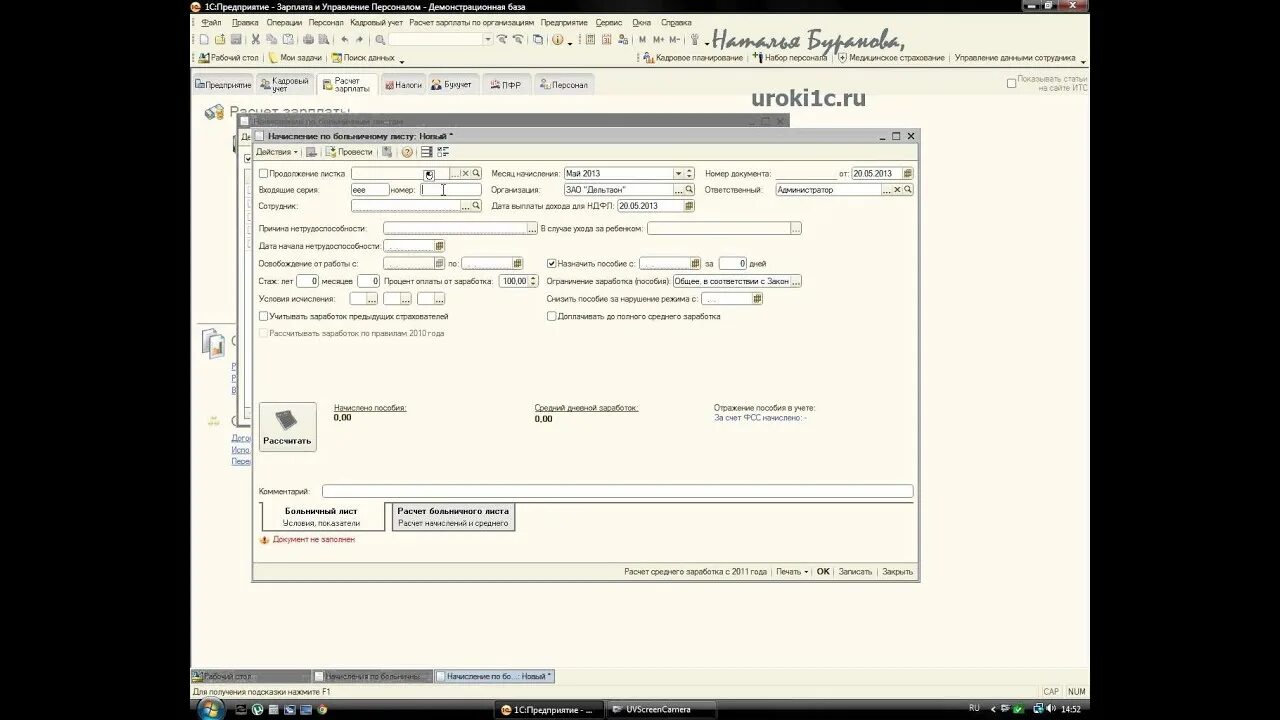This screenshot has height=720, width=1280.
Task: Open Причина нетрудоспособности selection ellipsis
Action: coord(533,229)
